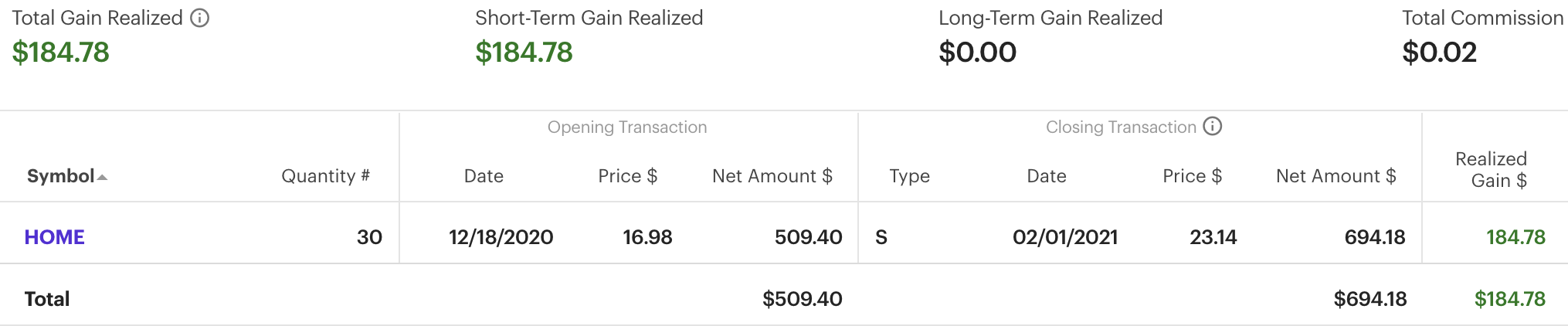Viewport: 1568px width, 326px height.
Task: Select the Long-Term Gain Realized $0.00 value
Action: click(977, 53)
